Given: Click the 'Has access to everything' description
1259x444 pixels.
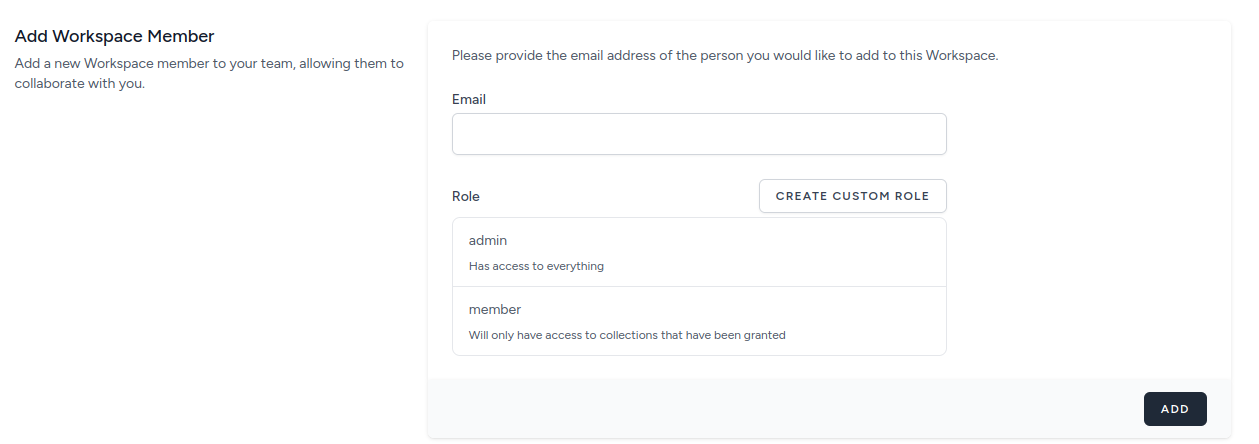Looking at the screenshot, I should tap(536, 267).
